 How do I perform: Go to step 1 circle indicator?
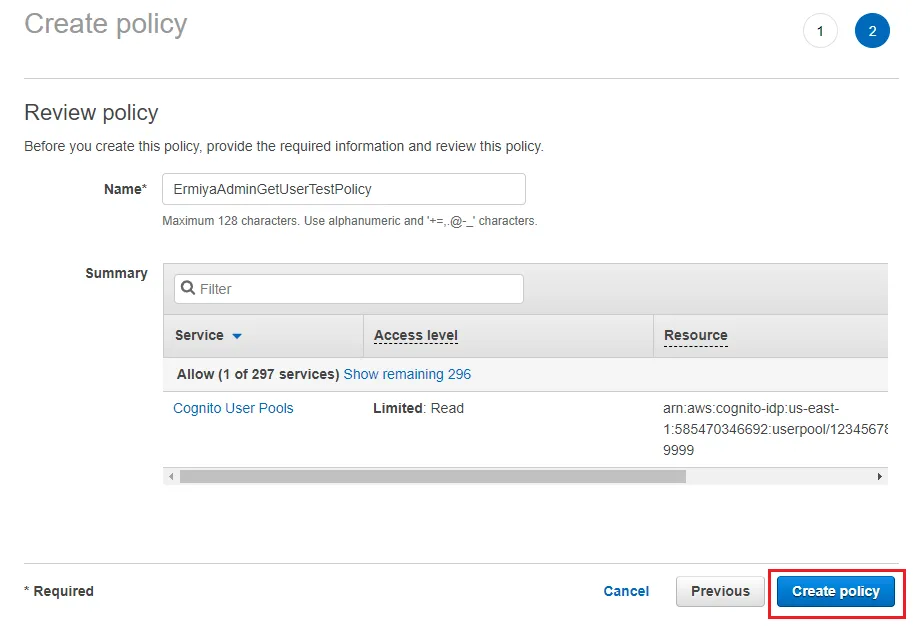point(820,31)
